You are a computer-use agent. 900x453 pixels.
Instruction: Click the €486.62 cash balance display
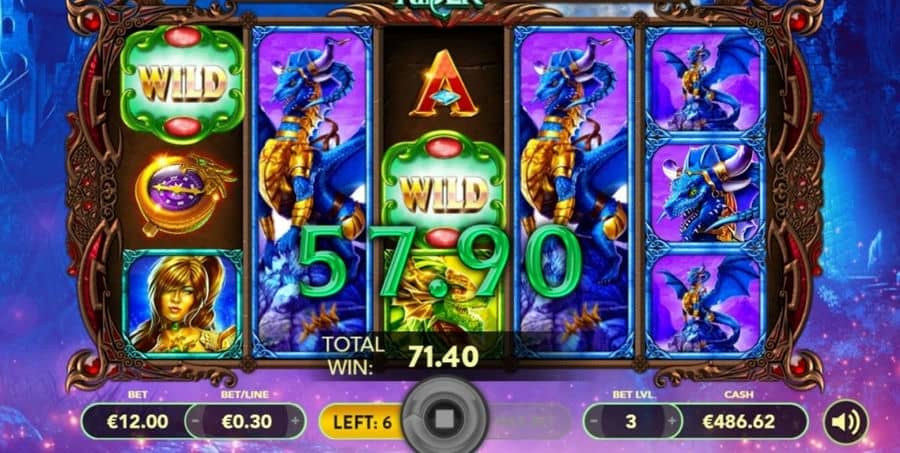(739, 421)
